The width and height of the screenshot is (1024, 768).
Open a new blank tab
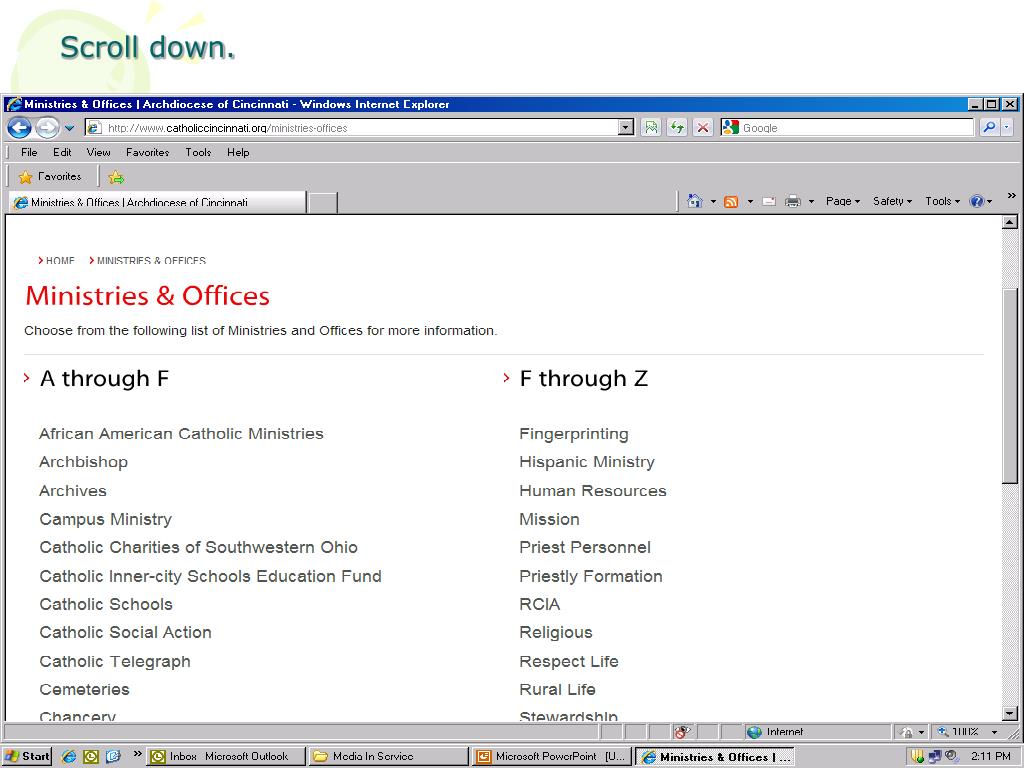[323, 203]
